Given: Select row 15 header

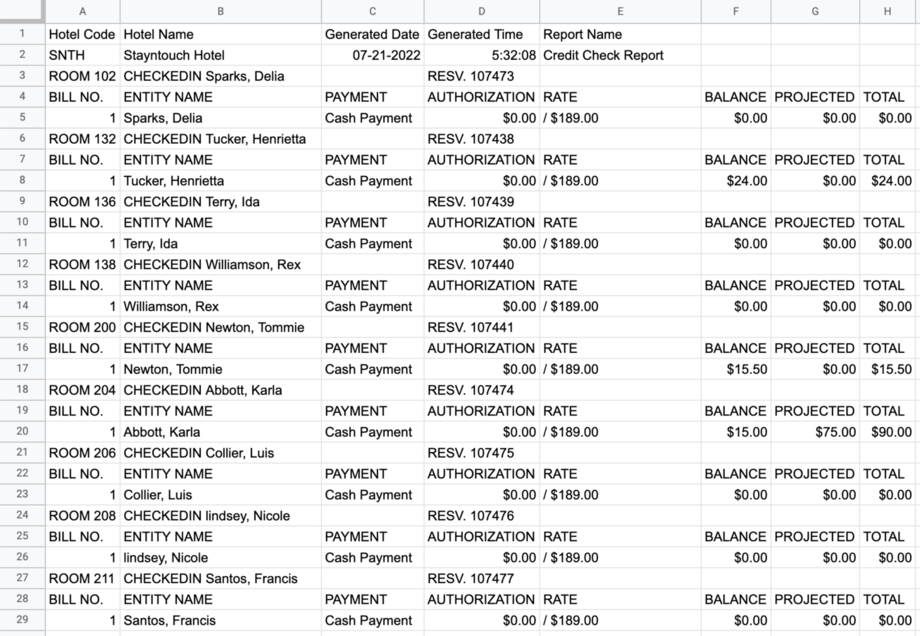Looking at the screenshot, I should tap(22, 327).
